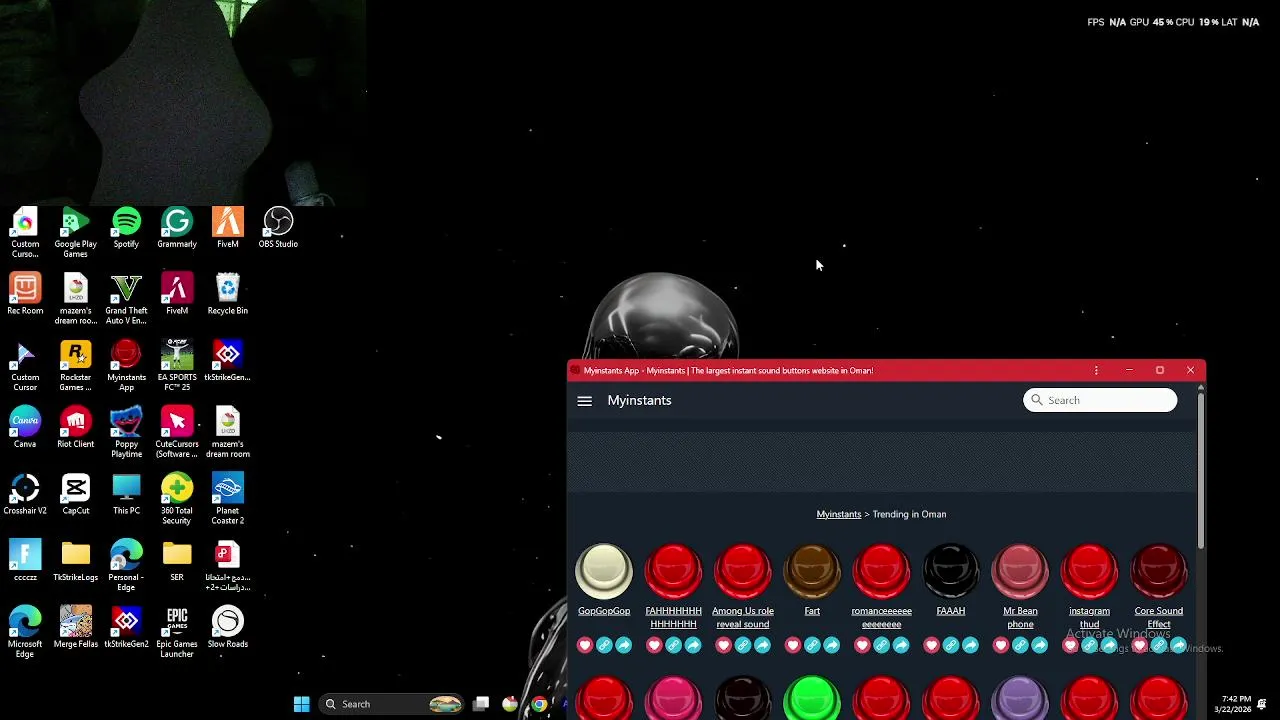Select the Canva desktop icon
The height and width of the screenshot is (720, 1280).
coord(25,428)
